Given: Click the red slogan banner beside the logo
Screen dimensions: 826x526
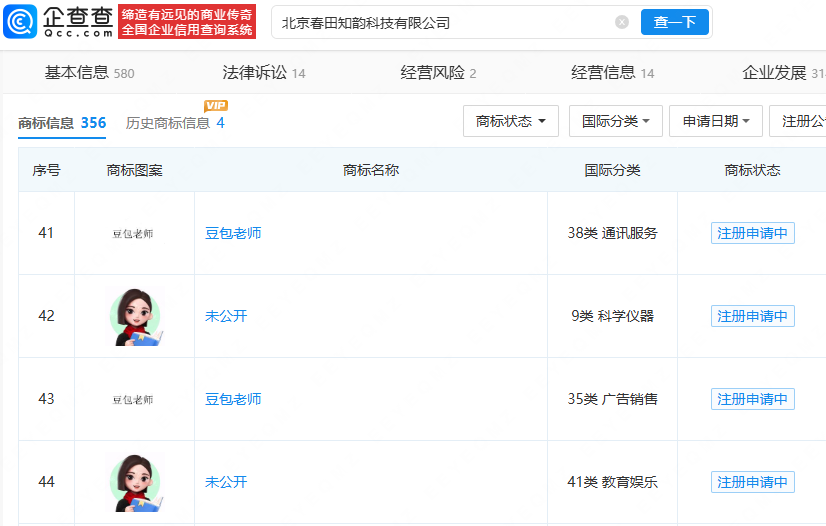Looking at the screenshot, I should coord(187,22).
